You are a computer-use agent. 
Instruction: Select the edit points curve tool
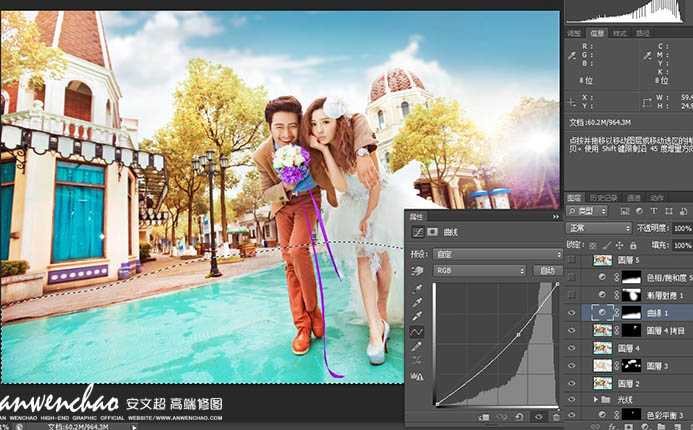click(417, 331)
